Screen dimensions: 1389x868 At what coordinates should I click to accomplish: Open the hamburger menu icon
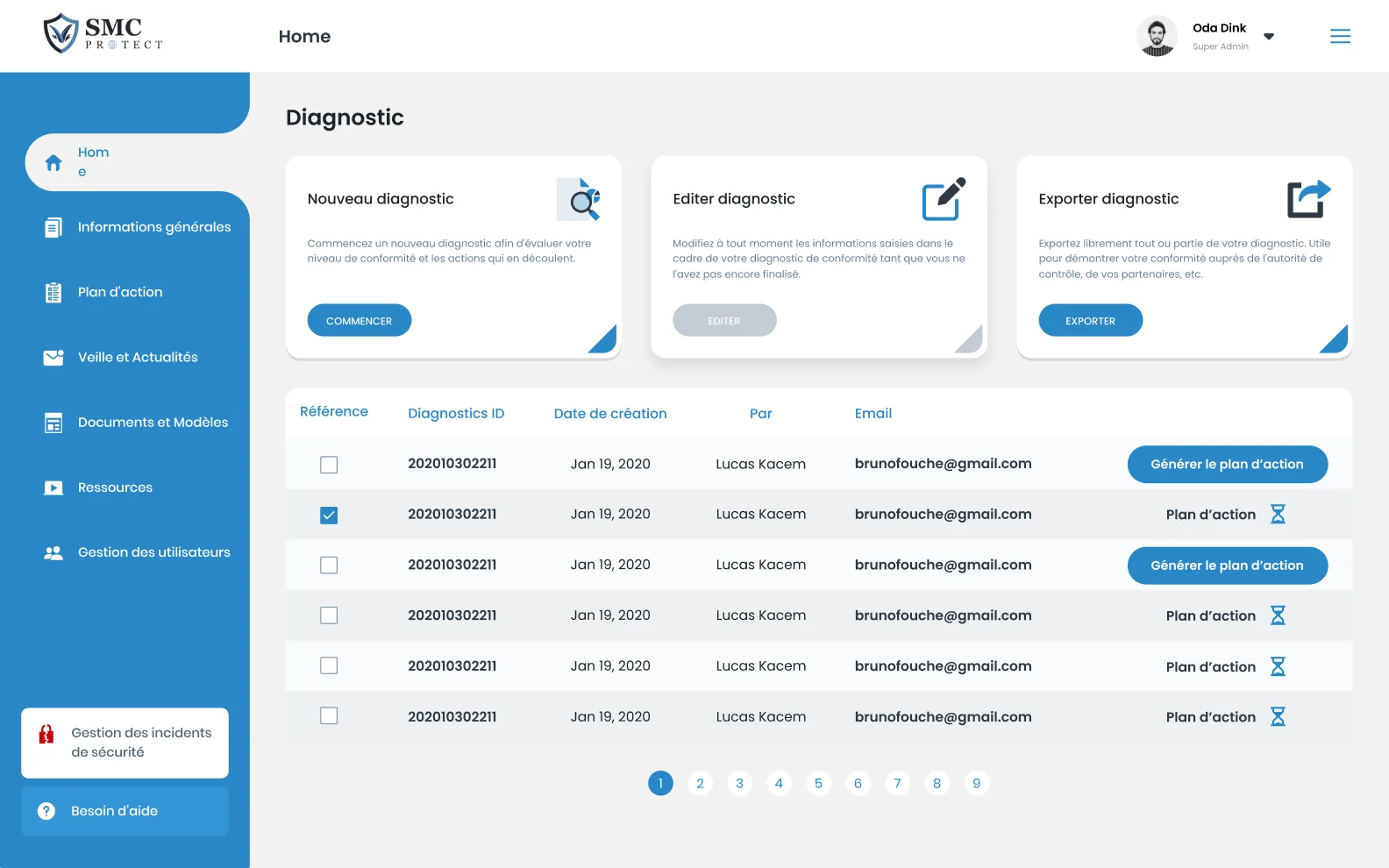tap(1340, 36)
